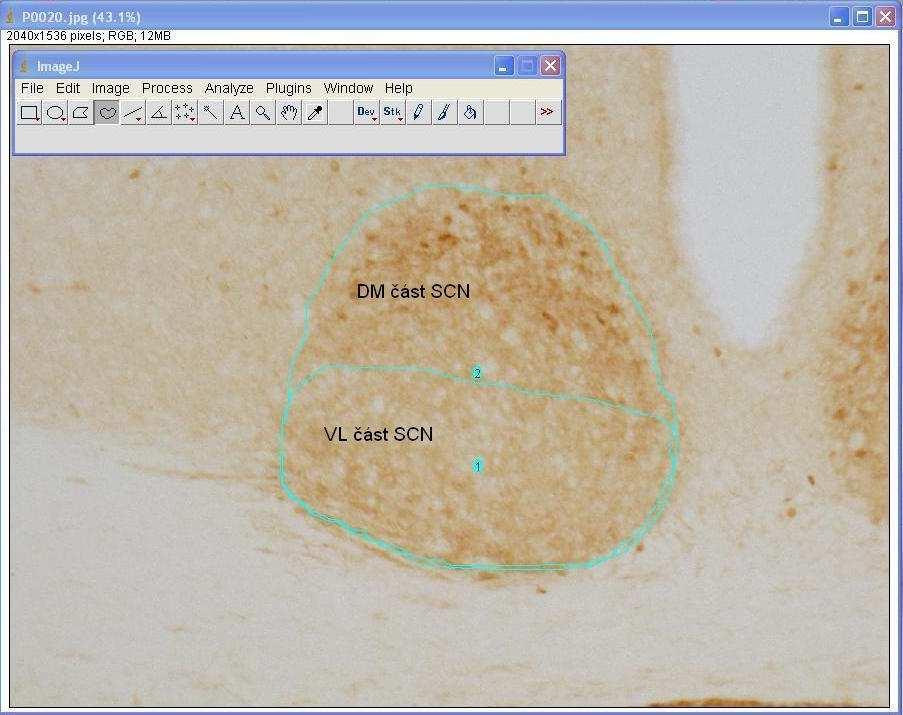The width and height of the screenshot is (903, 715).
Task: Select the Scrolling hand tool
Action: [289, 112]
